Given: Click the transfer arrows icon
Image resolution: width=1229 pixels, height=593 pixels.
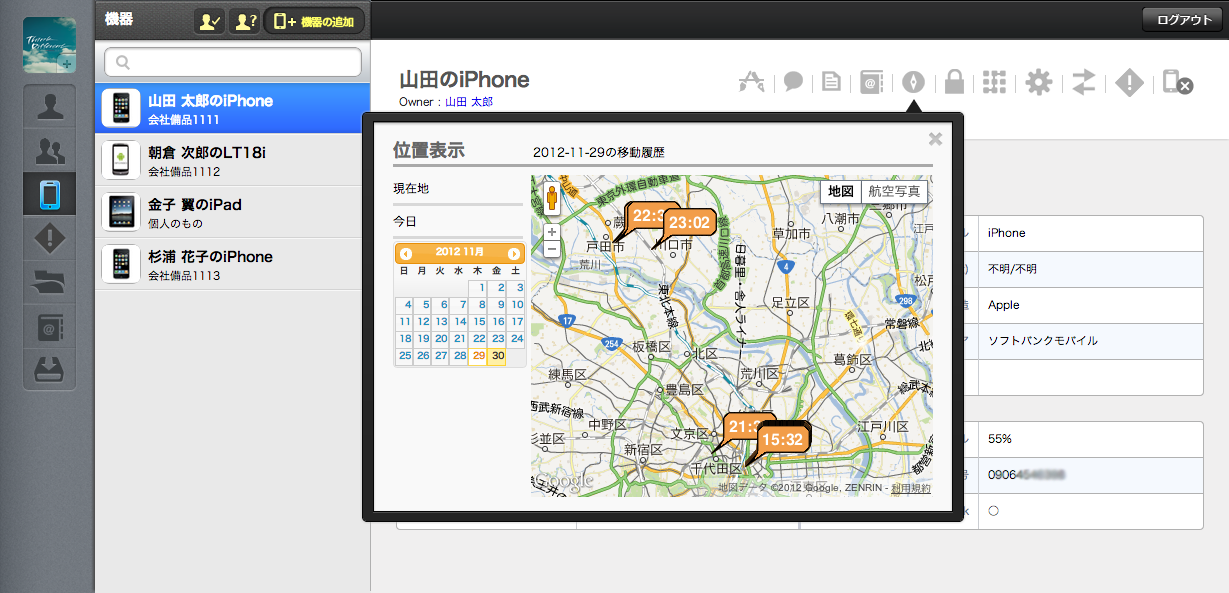Looking at the screenshot, I should 1084,82.
